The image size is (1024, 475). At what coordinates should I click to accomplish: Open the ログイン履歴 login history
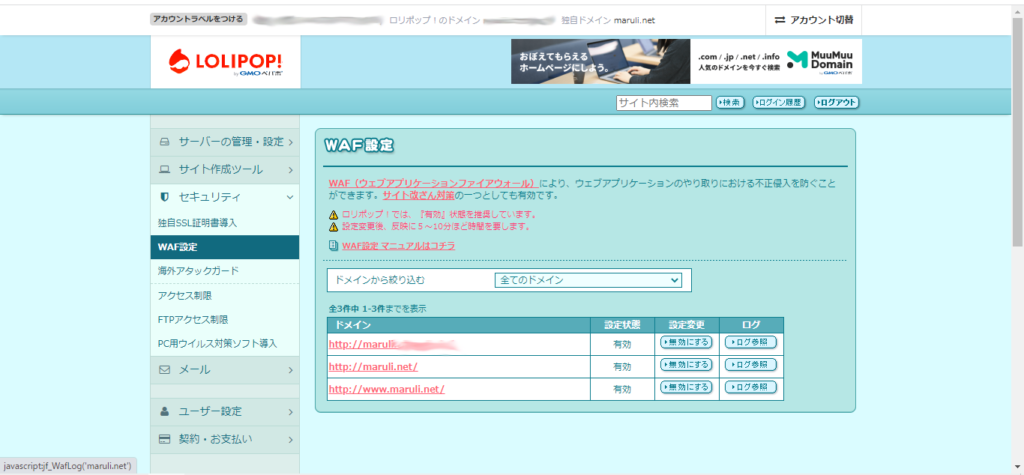[x=778, y=103]
